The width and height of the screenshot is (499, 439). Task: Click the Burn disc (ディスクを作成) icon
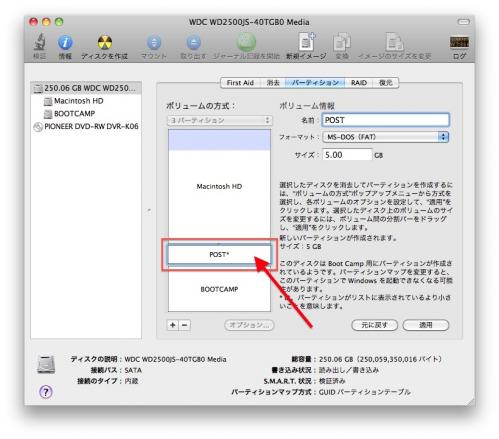point(105,42)
